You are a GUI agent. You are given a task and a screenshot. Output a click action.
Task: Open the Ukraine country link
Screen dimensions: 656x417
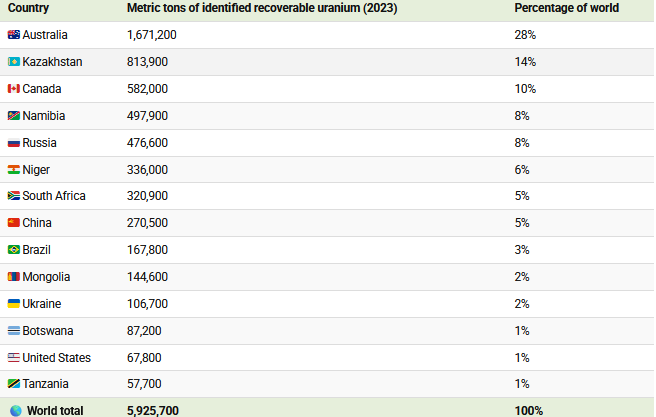[41, 304]
